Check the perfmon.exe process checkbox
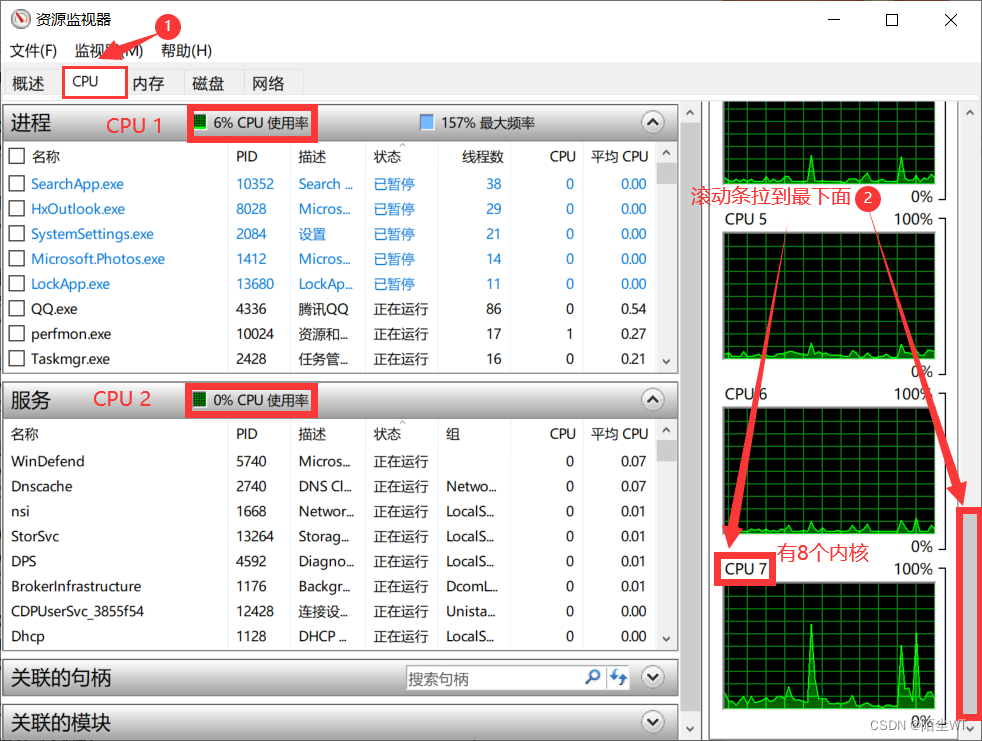The width and height of the screenshot is (982, 741). [17, 334]
